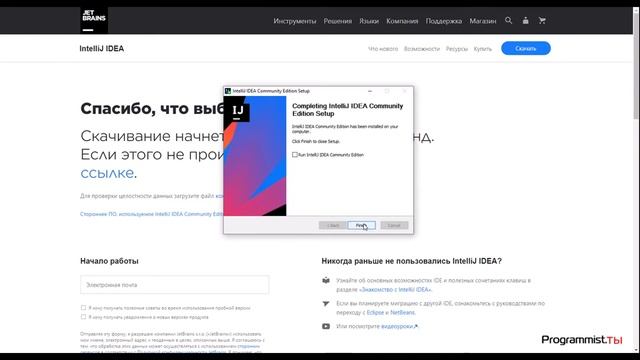Follow the ссылке direct download link
The image size is (640, 360).
107,173
